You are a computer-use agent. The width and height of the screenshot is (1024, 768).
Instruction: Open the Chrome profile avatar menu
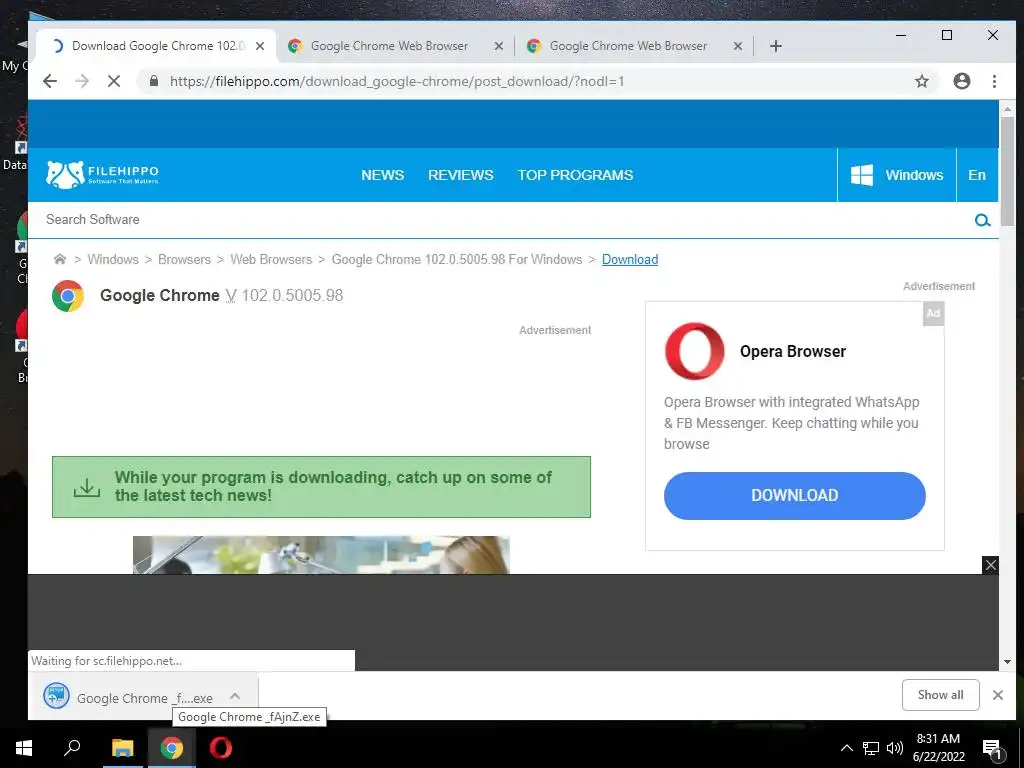tap(961, 81)
